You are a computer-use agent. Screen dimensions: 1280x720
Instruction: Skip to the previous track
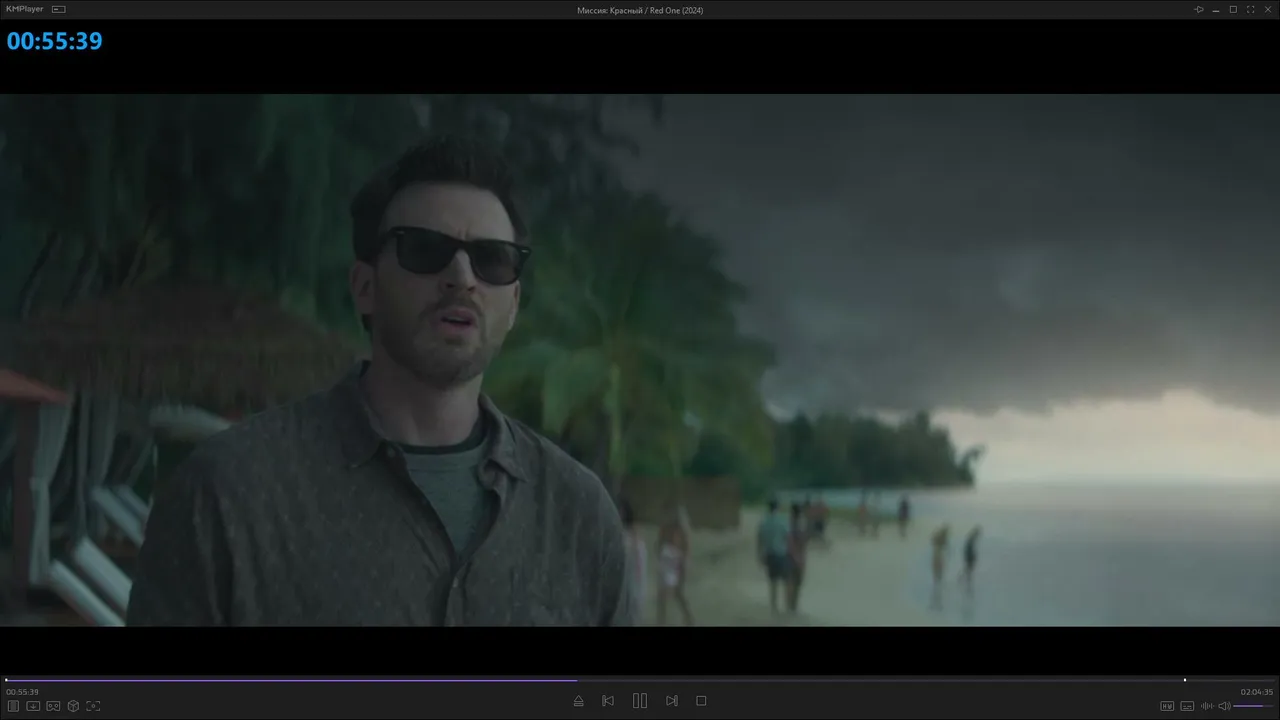click(608, 701)
